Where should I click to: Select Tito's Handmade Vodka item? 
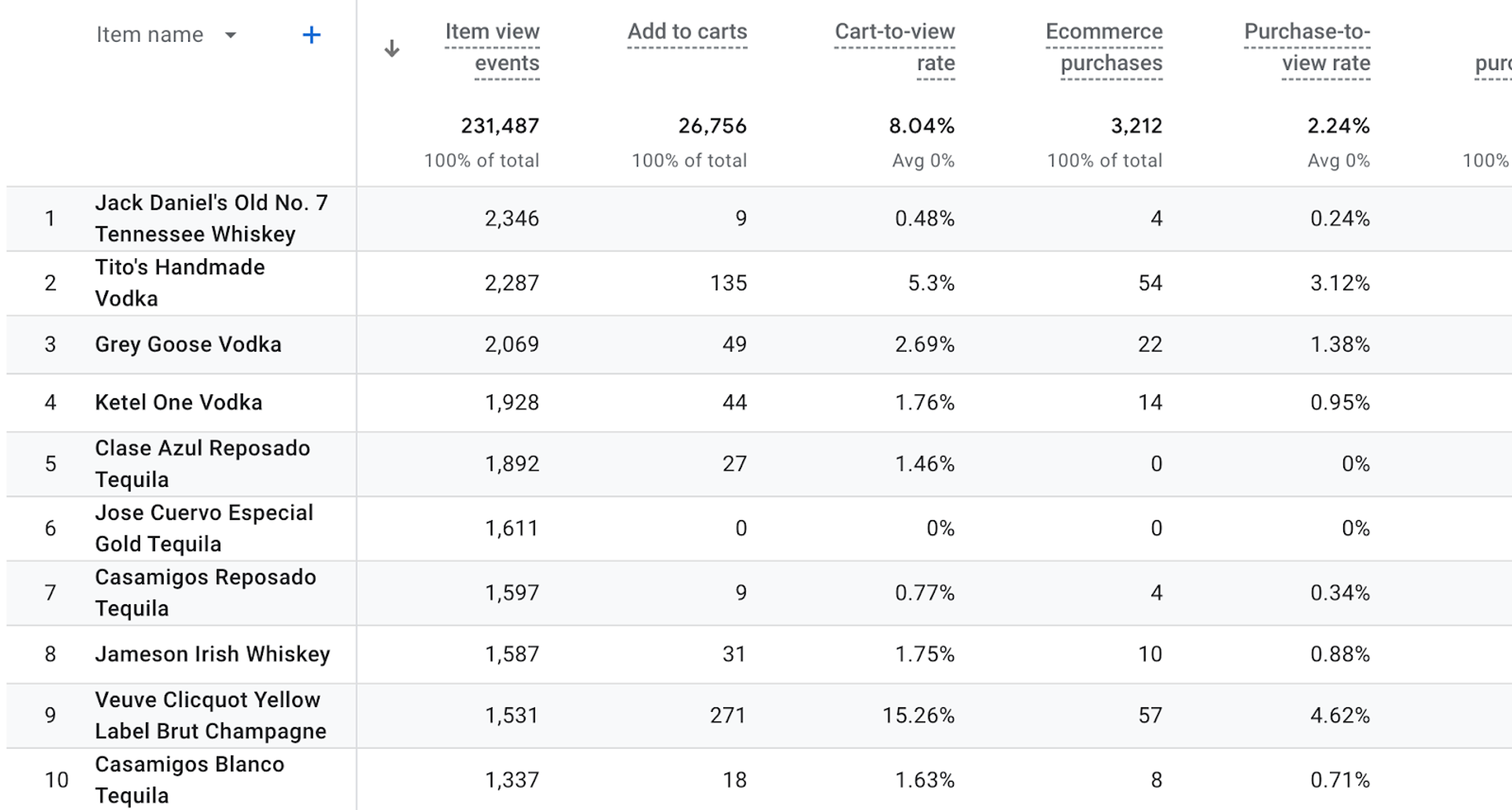[180, 283]
